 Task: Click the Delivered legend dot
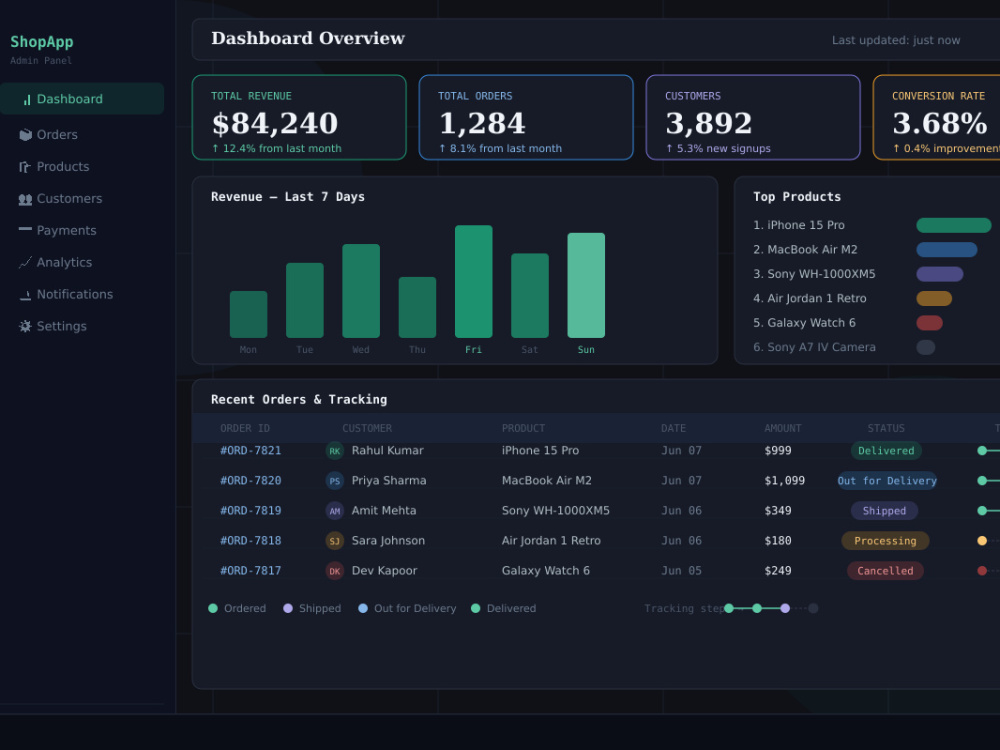[x=475, y=608]
